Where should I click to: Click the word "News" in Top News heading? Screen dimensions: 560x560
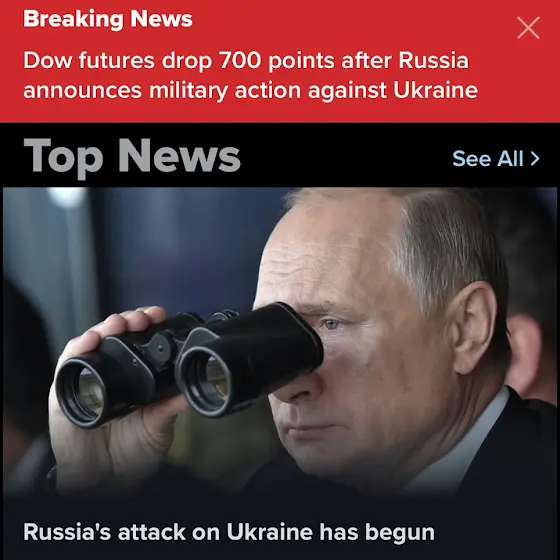[x=179, y=155]
